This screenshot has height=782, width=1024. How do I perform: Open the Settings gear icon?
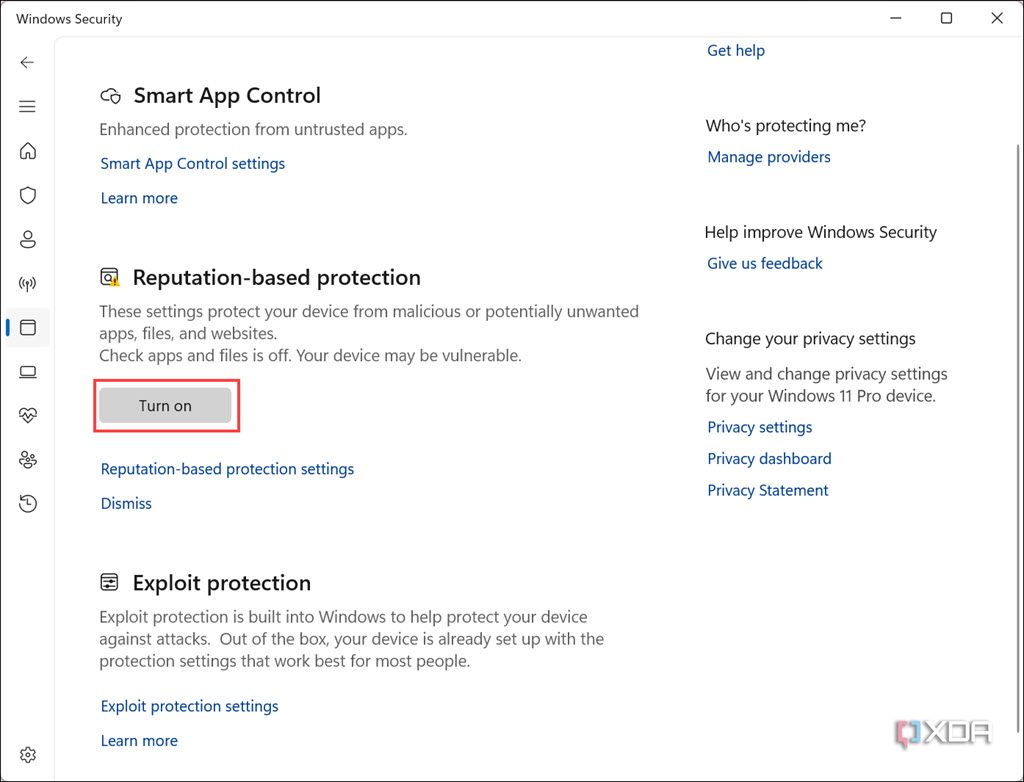28,755
